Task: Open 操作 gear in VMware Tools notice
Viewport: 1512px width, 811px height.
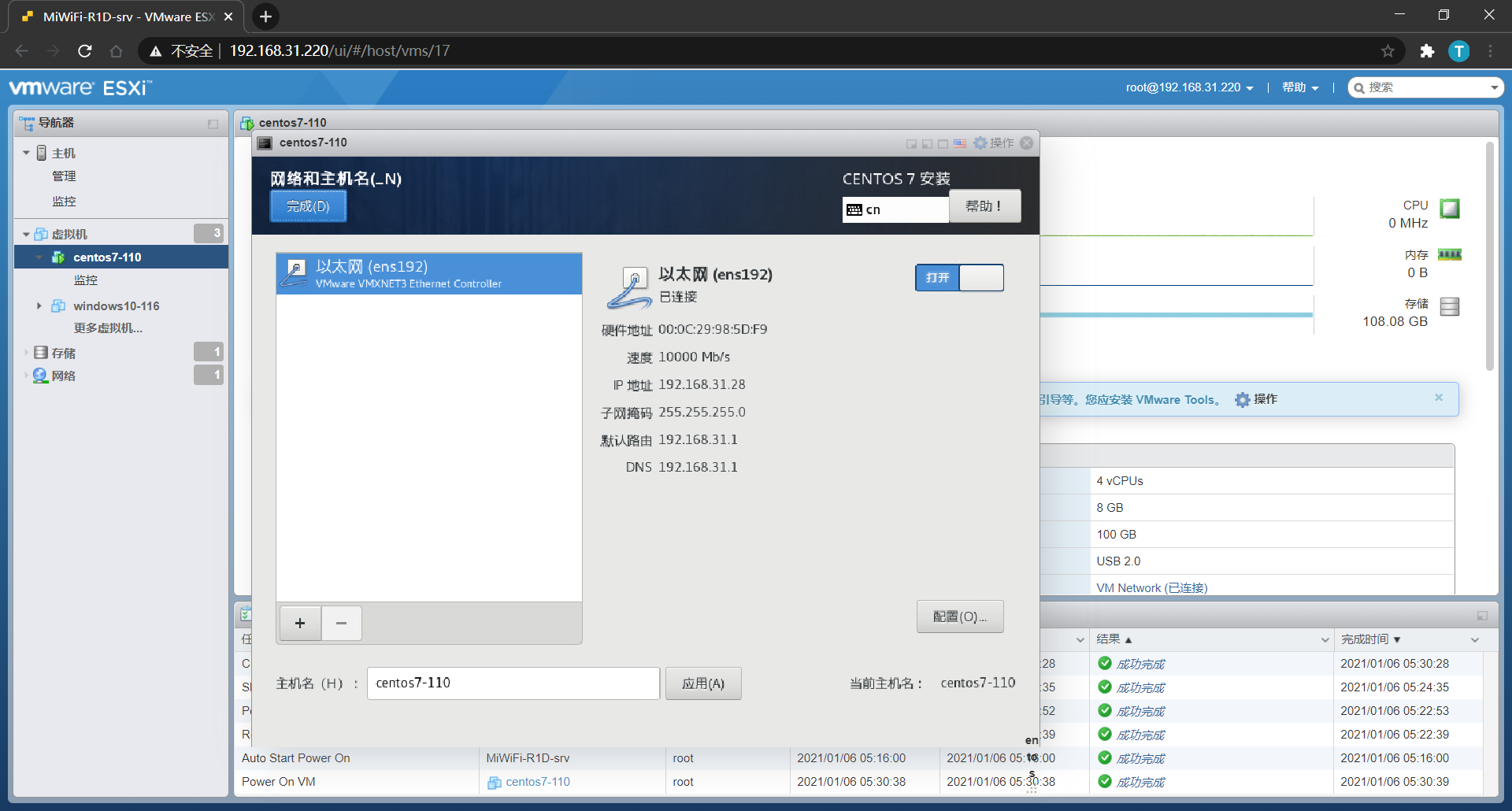Action: (1256, 399)
